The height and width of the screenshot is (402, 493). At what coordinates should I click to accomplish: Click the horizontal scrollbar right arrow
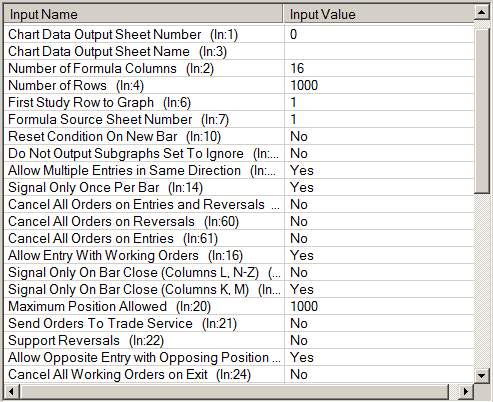click(x=465, y=391)
